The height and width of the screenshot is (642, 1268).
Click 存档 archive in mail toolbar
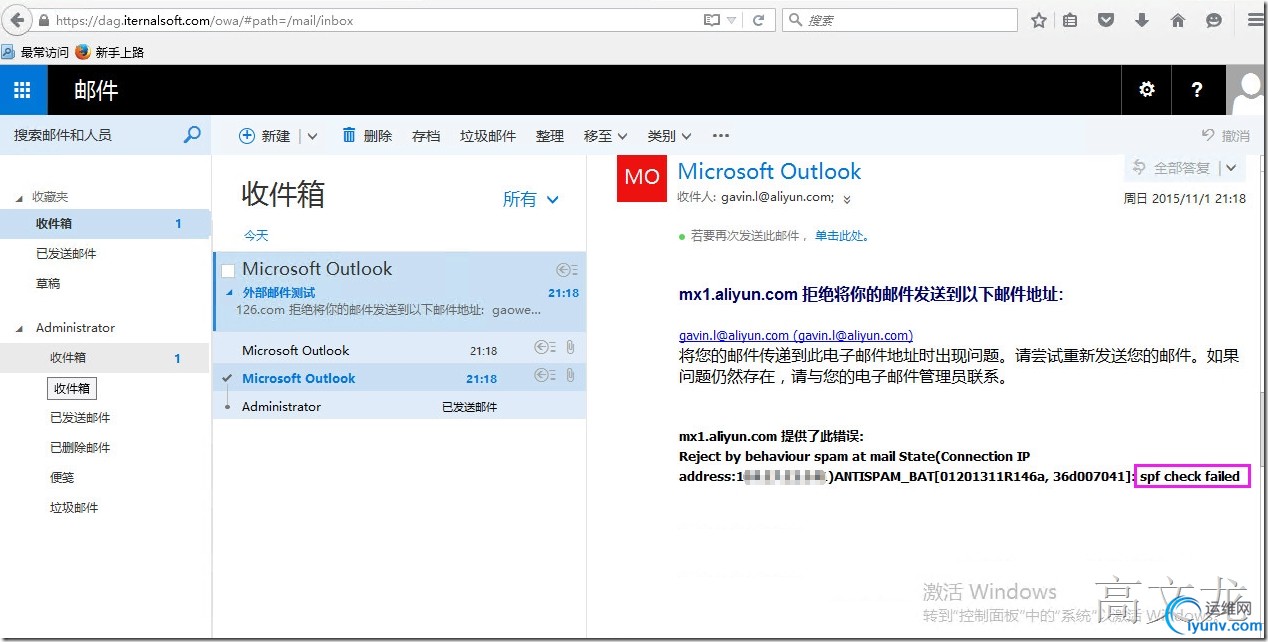tap(426, 136)
